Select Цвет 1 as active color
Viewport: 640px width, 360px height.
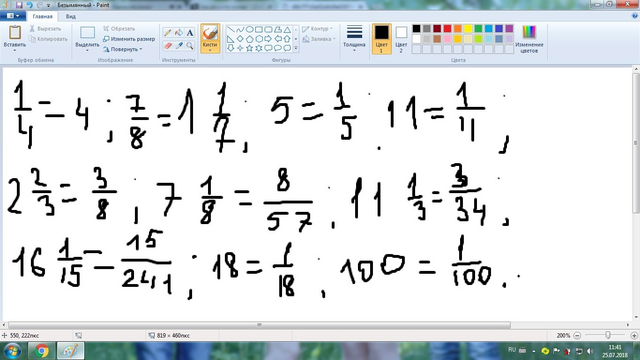point(382,39)
